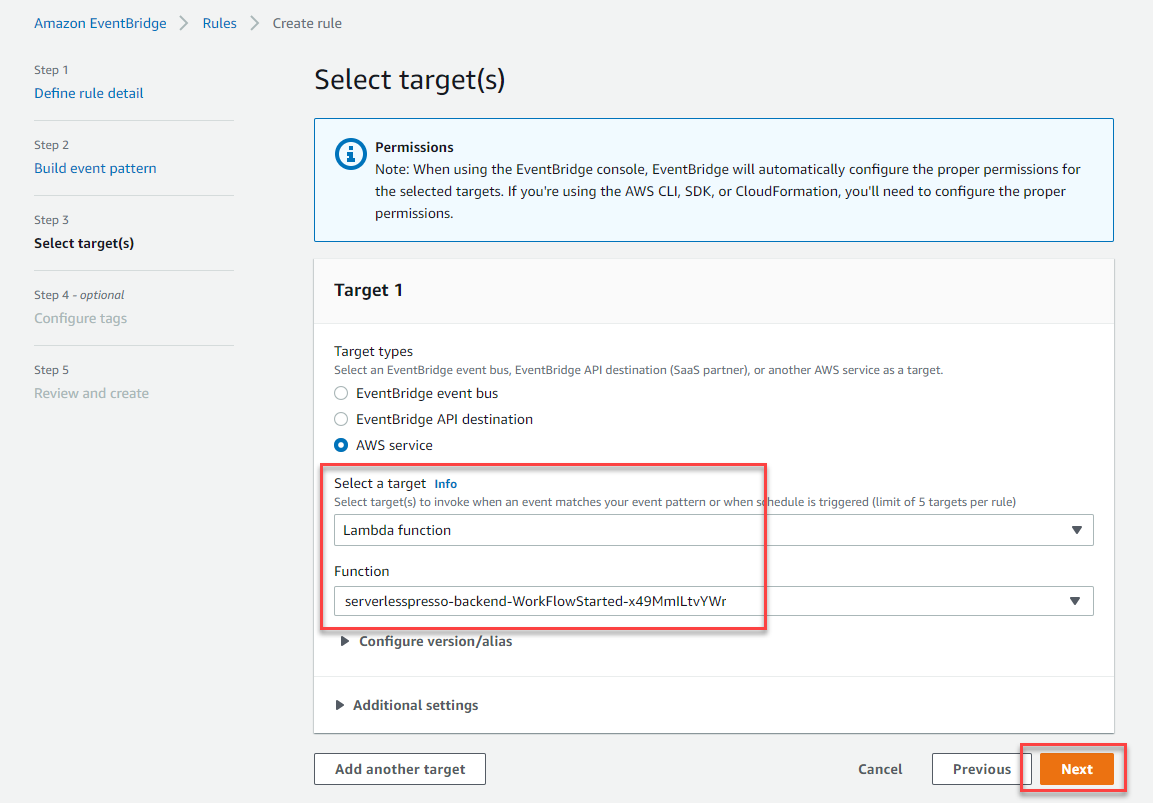Click the Permissions info circle icon

[351, 154]
